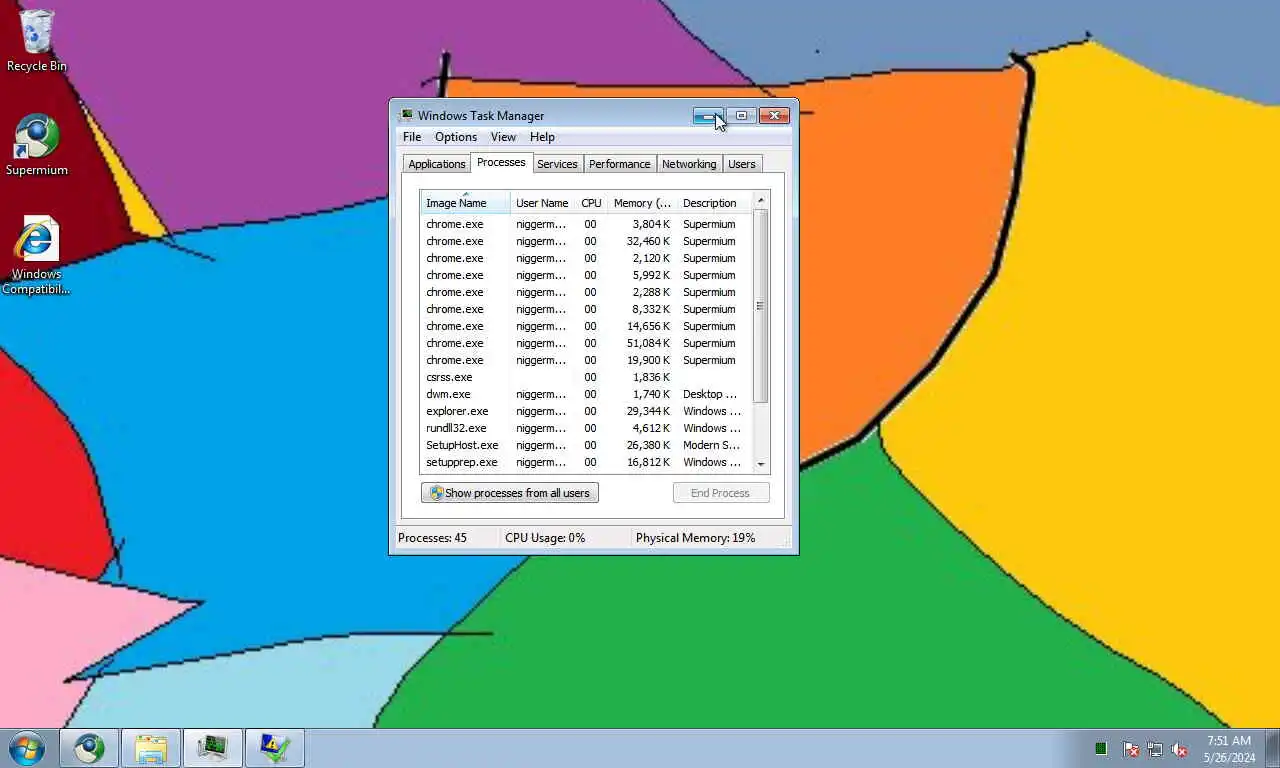This screenshot has width=1280, height=768.
Task: Select chrome.exe row using 2,120 K
Action: [586, 258]
